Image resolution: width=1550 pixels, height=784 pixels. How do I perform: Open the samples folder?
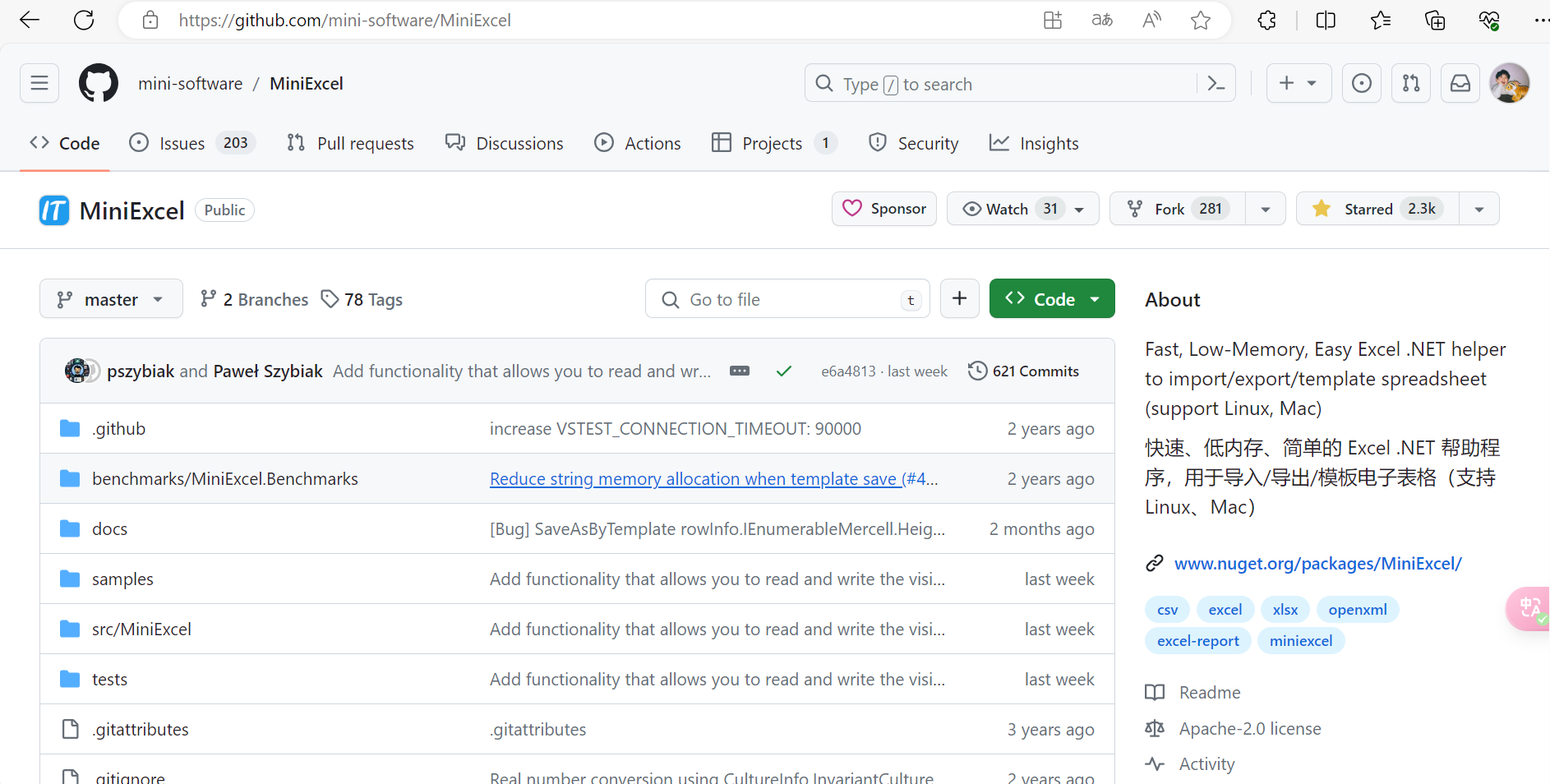(122, 579)
